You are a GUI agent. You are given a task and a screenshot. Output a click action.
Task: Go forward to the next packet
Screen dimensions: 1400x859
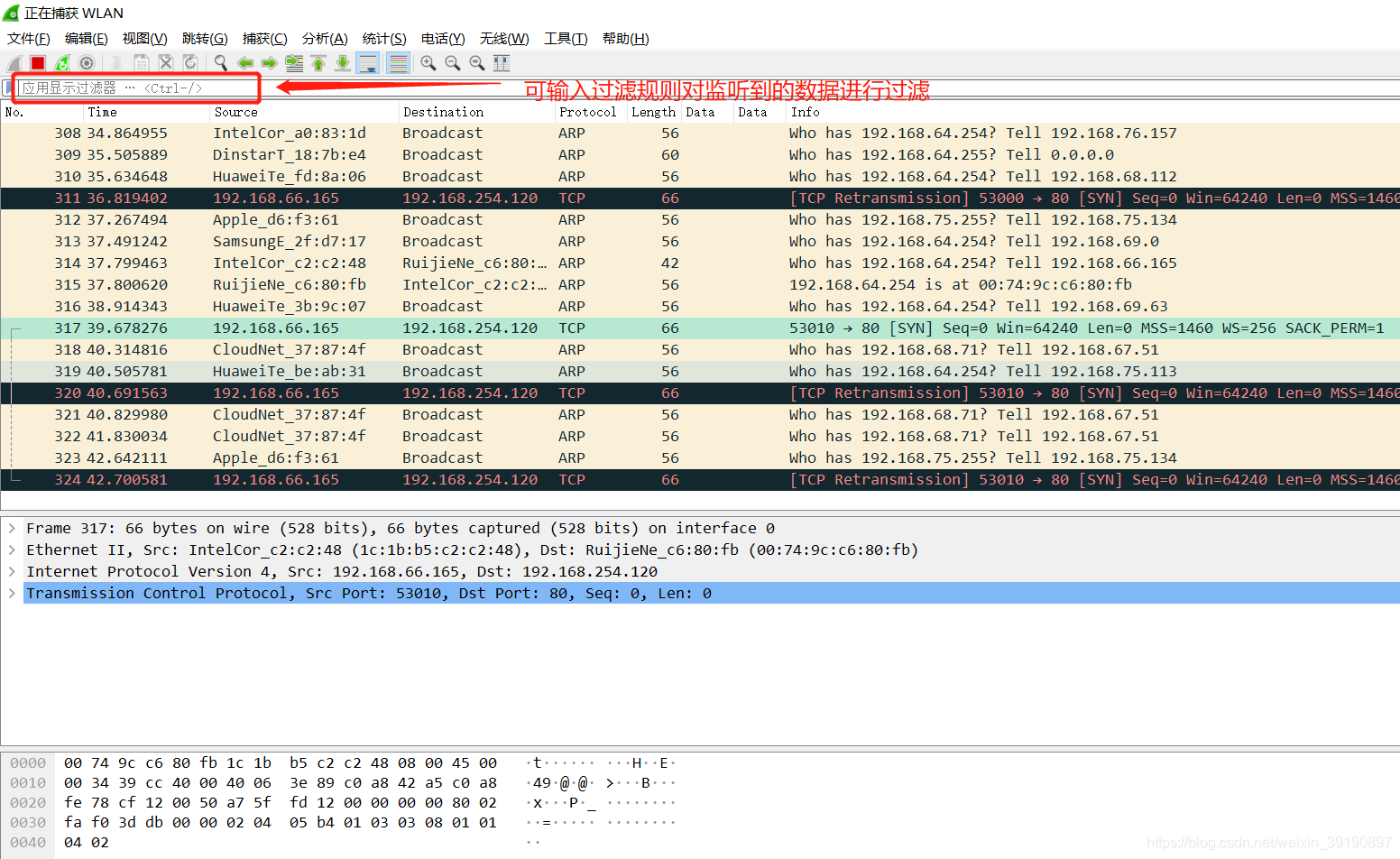click(269, 63)
